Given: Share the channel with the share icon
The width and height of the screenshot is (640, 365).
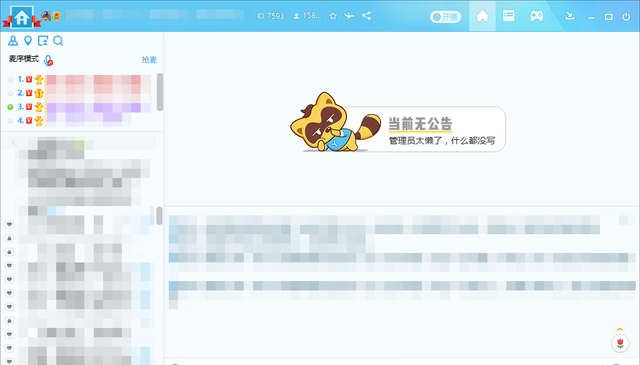Looking at the screenshot, I should [x=367, y=16].
